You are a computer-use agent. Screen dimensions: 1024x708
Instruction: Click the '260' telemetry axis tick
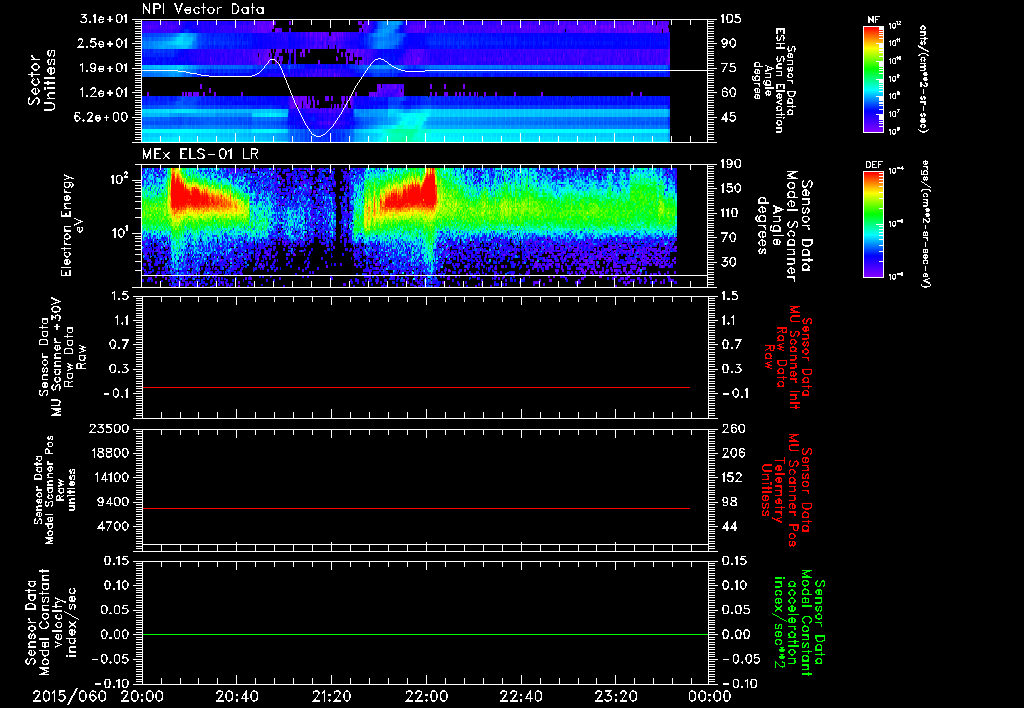click(x=733, y=429)
